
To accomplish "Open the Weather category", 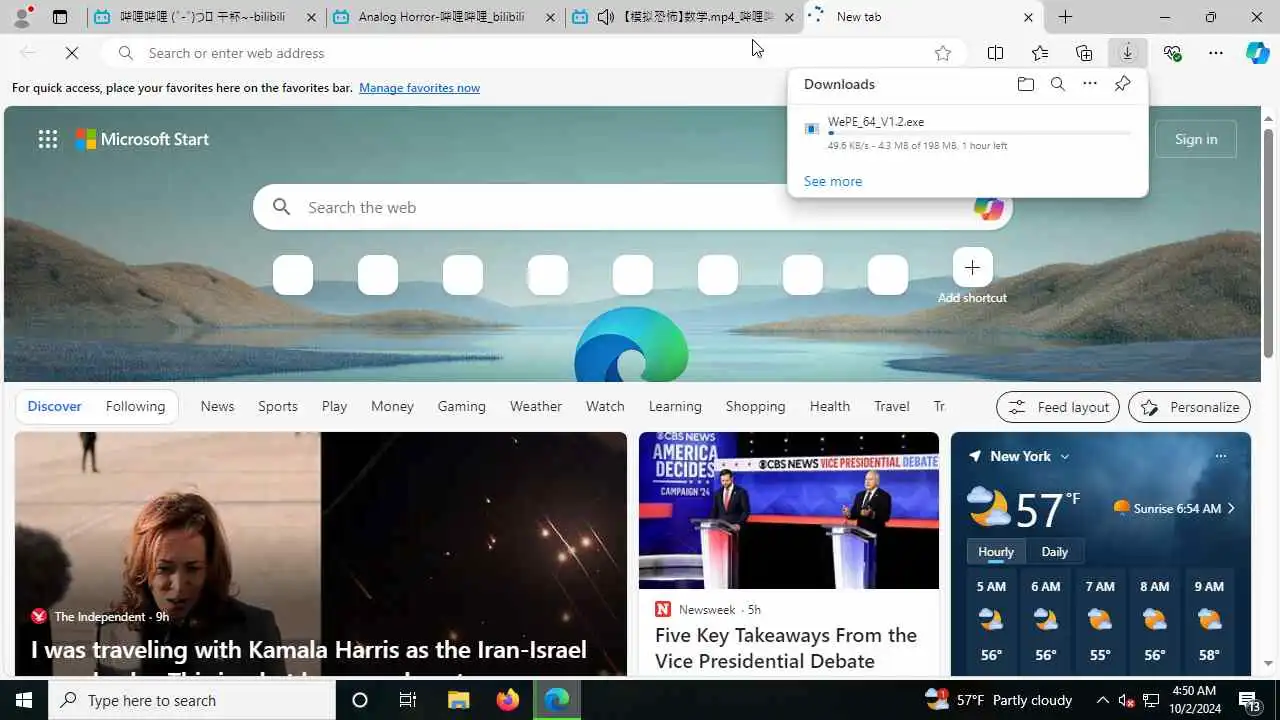I will click(536, 406).
